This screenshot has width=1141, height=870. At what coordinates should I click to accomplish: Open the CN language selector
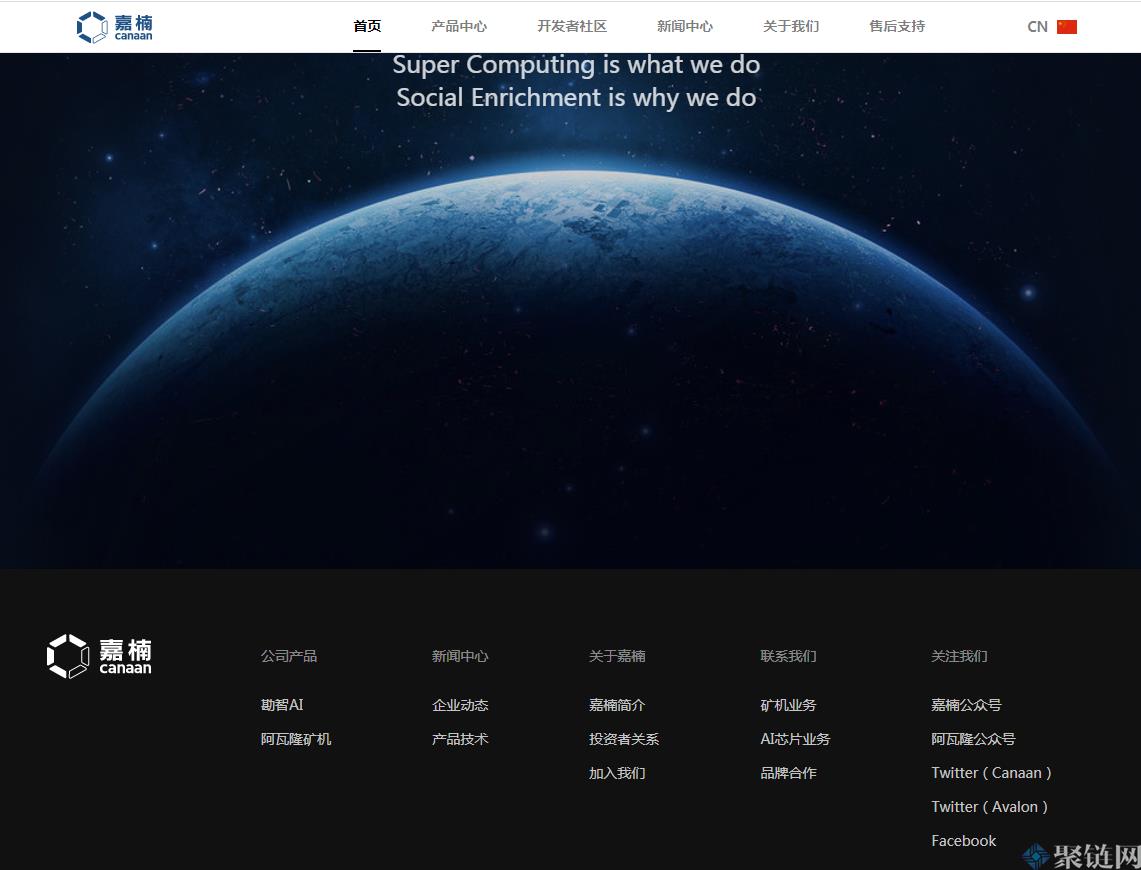click(x=1051, y=27)
